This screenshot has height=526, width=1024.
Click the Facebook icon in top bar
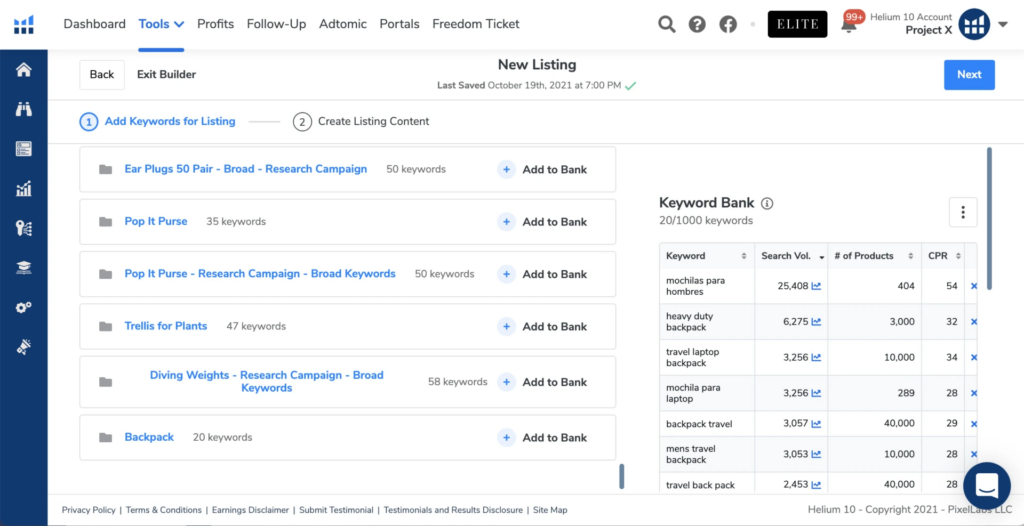click(x=727, y=24)
